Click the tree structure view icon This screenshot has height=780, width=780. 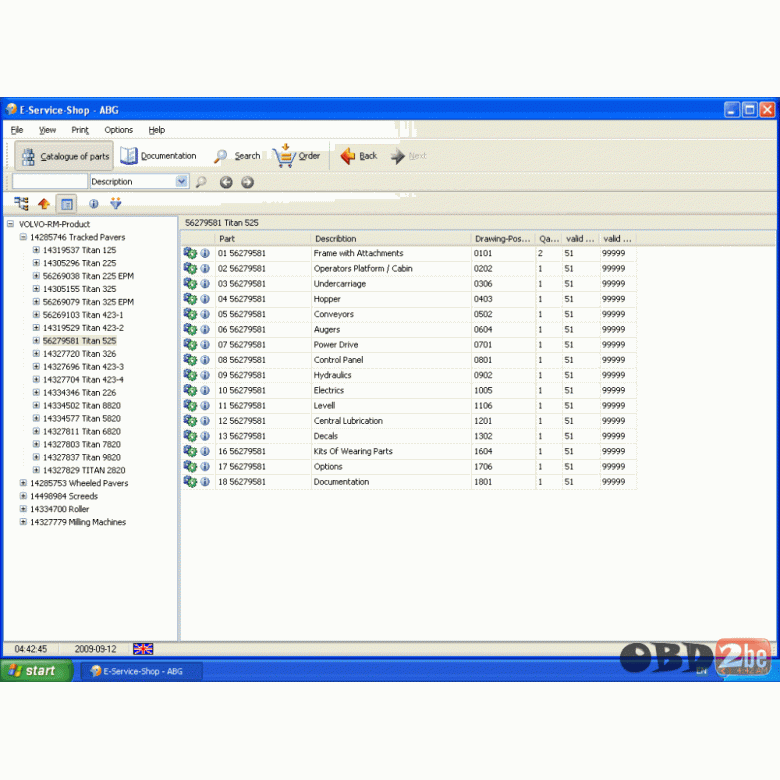pos(21,203)
